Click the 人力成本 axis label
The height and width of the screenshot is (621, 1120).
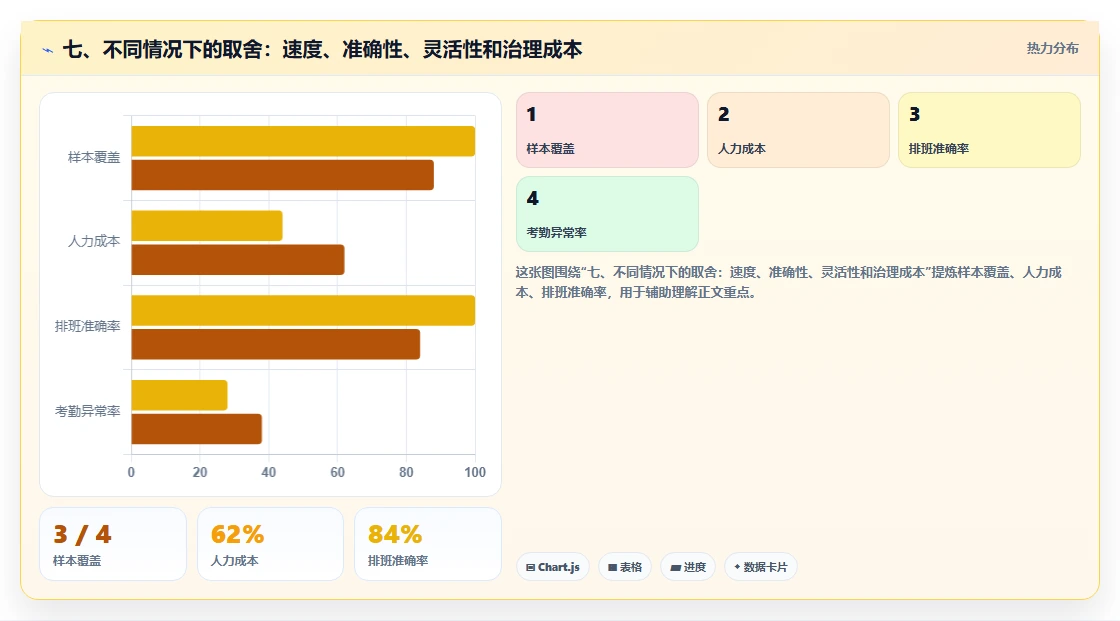[94, 242]
